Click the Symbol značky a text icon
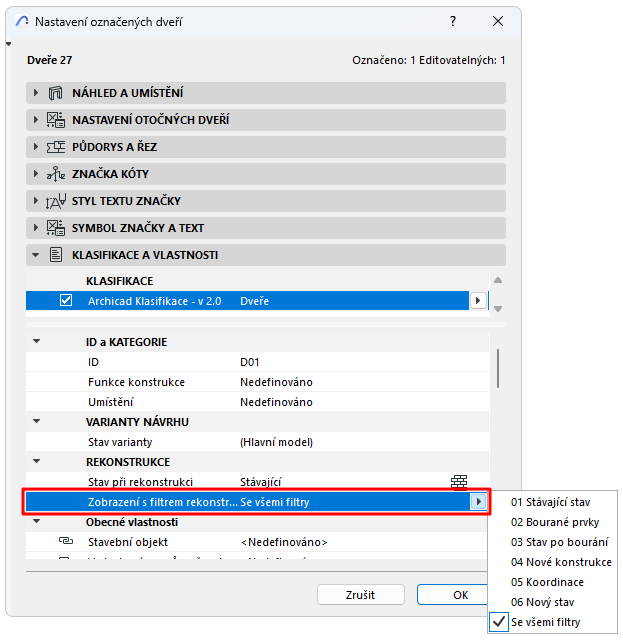 (x=56, y=228)
